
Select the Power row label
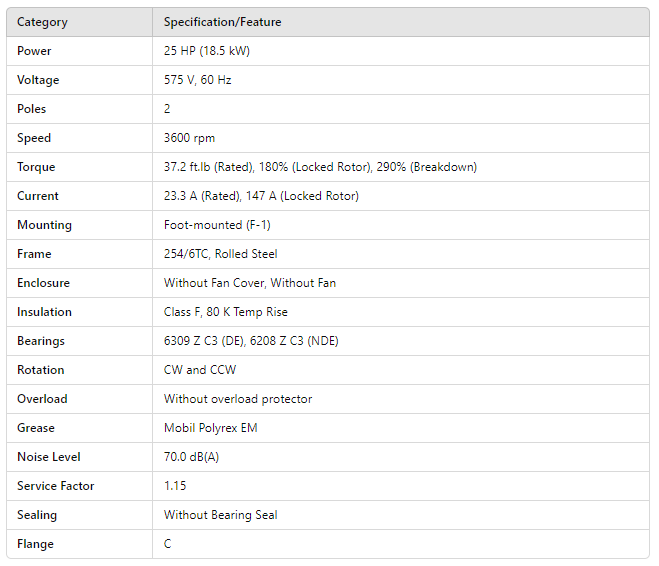34,51
